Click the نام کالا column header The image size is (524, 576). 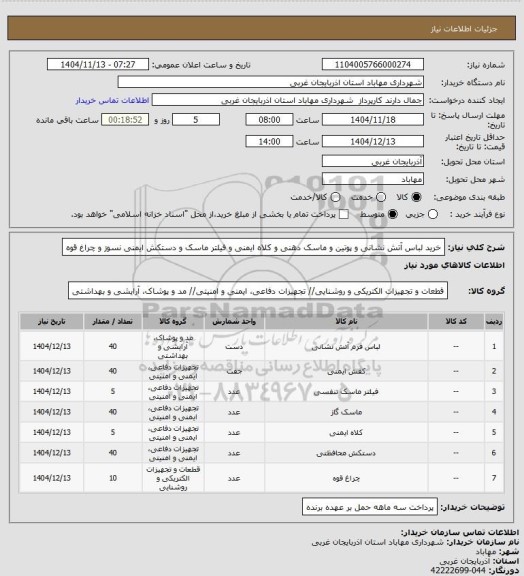346,321
